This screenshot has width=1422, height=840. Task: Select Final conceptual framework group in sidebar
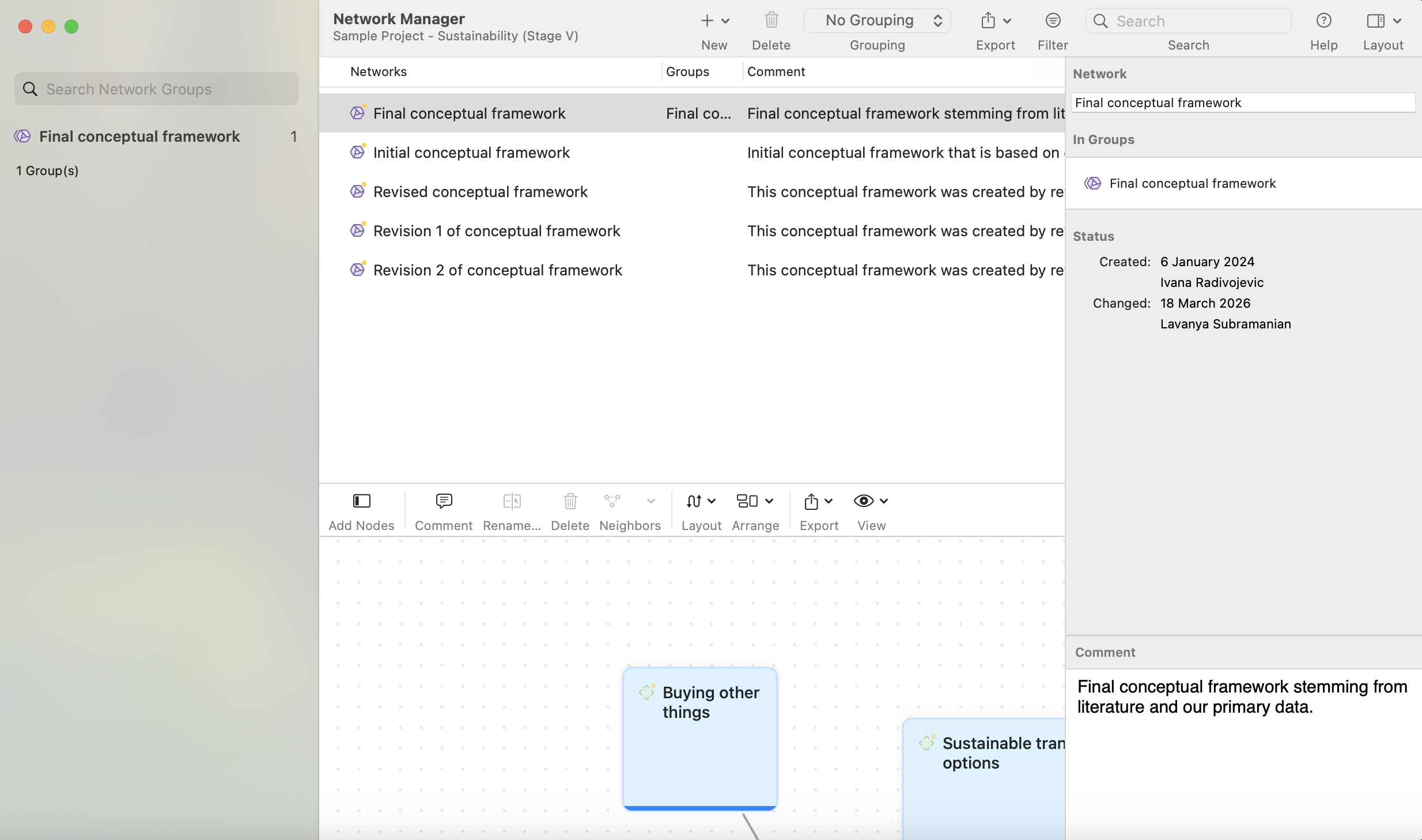[x=139, y=137]
